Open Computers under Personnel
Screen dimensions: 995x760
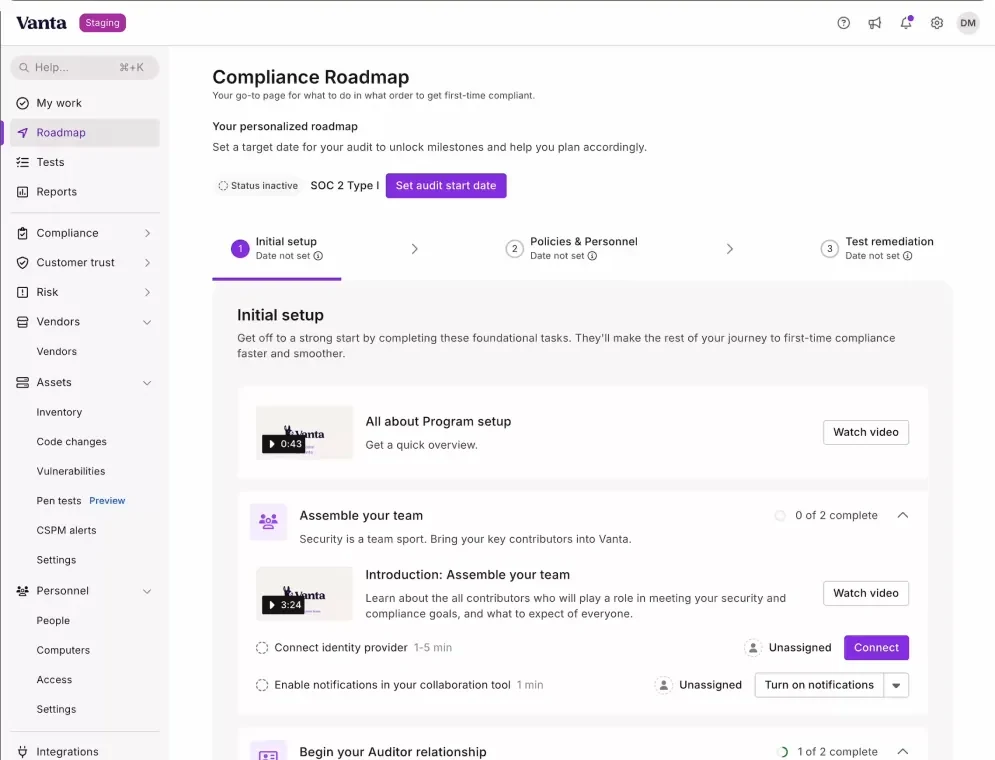click(x=63, y=650)
